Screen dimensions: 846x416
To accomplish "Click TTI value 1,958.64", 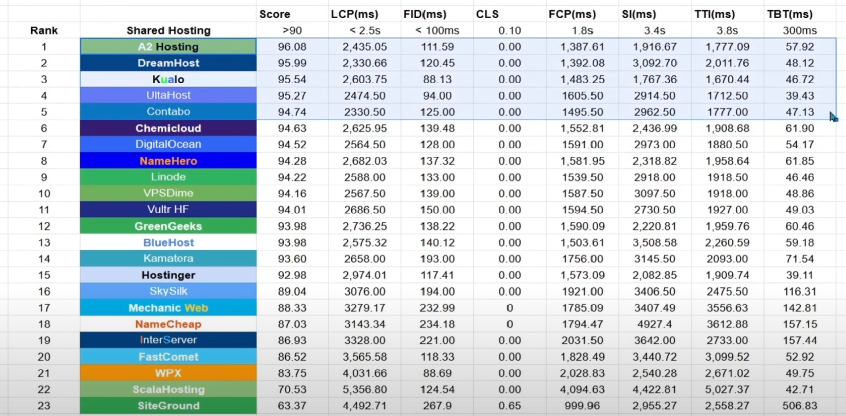I will (x=727, y=161).
